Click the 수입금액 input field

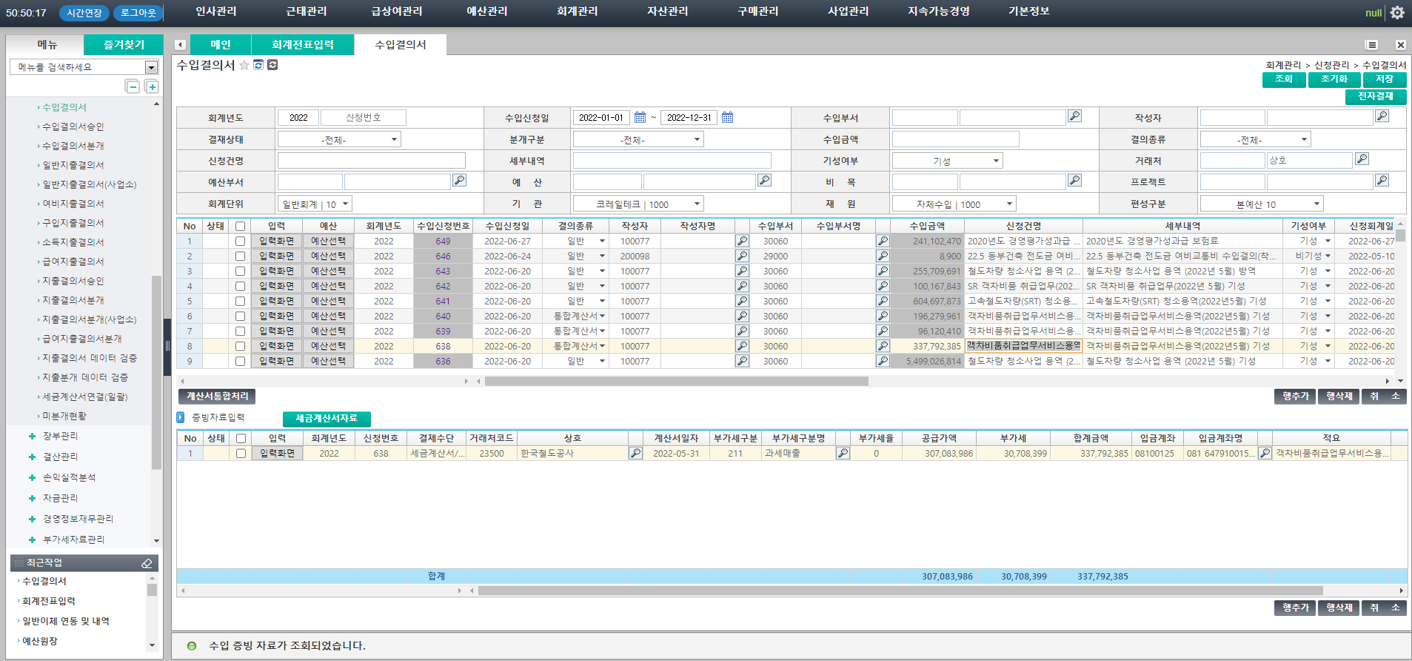(955, 140)
